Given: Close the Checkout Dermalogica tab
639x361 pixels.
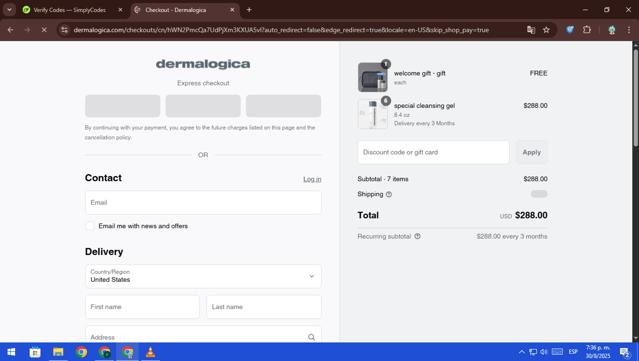Looking at the screenshot, I should point(232,10).
